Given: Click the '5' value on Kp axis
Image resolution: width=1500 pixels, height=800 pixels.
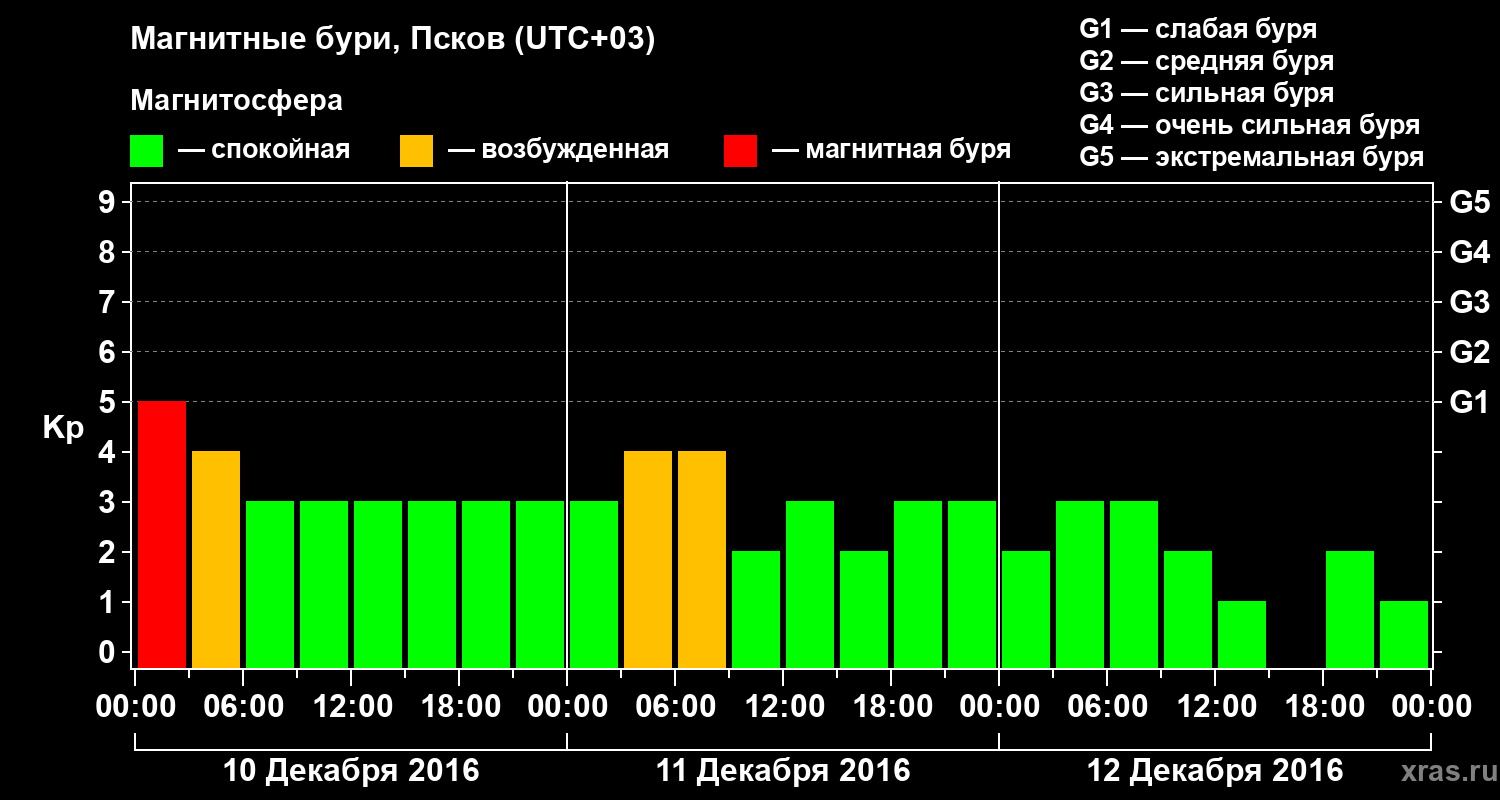Looking at the screenshot, I should tap(109, 402).
